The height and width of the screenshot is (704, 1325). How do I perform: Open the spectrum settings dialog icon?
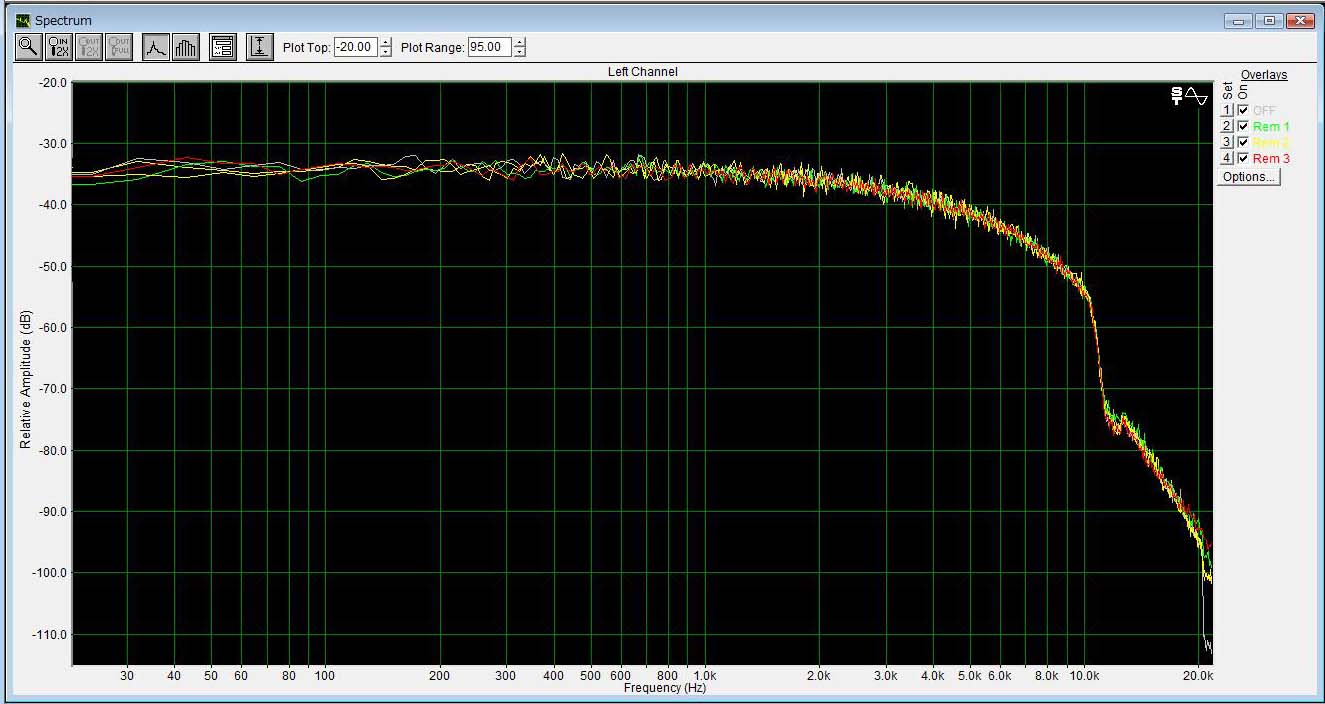(x=223, y=47)
